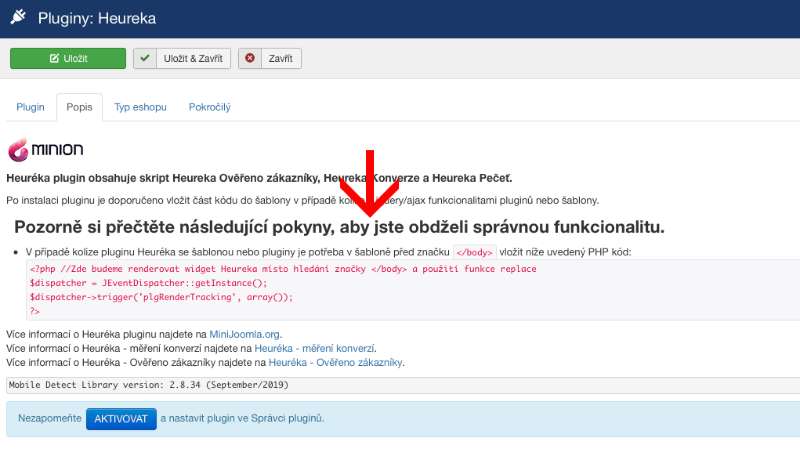
Task: Click inside the PHP code block
Action: pos(300,290)
